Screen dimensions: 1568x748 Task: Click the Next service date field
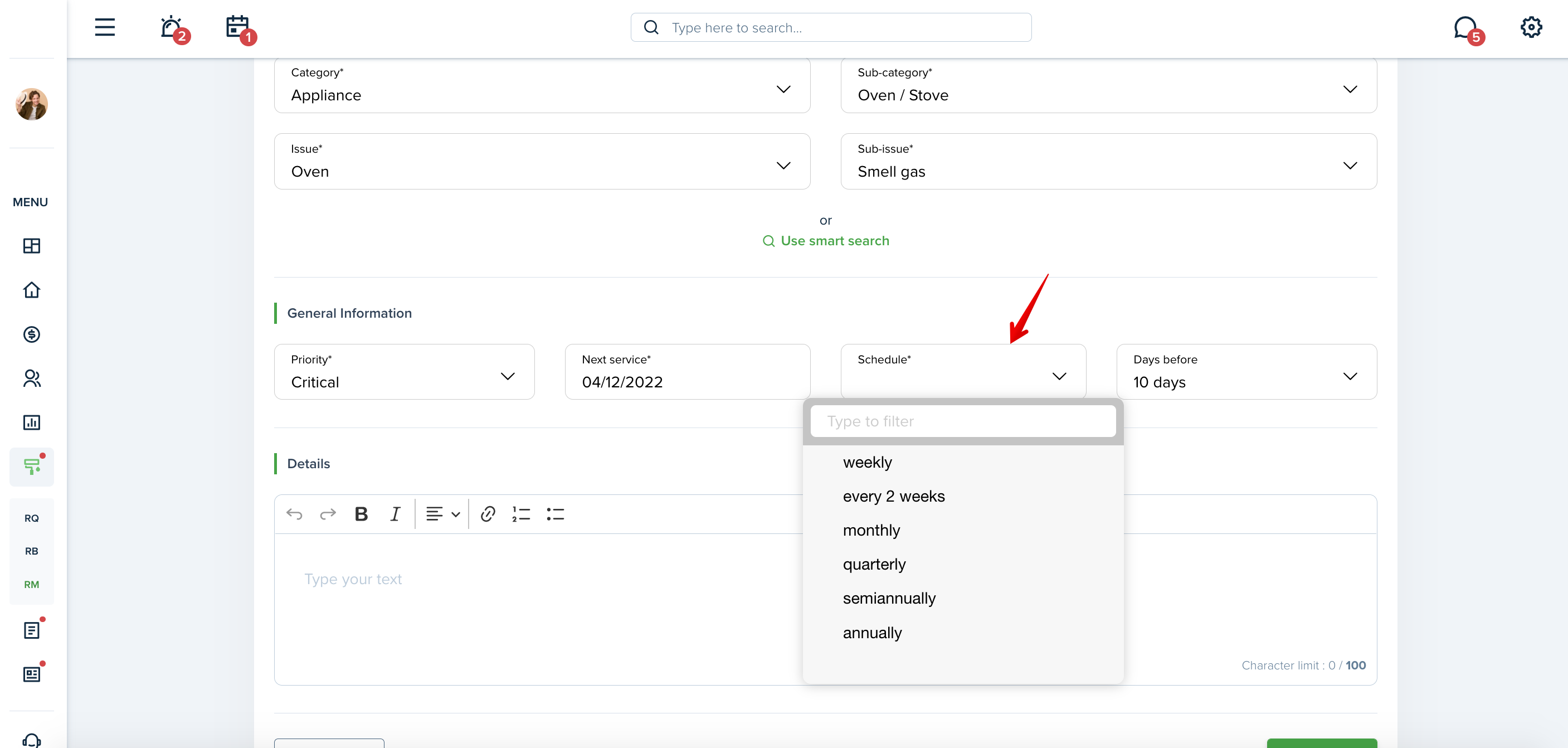[687, 372]
